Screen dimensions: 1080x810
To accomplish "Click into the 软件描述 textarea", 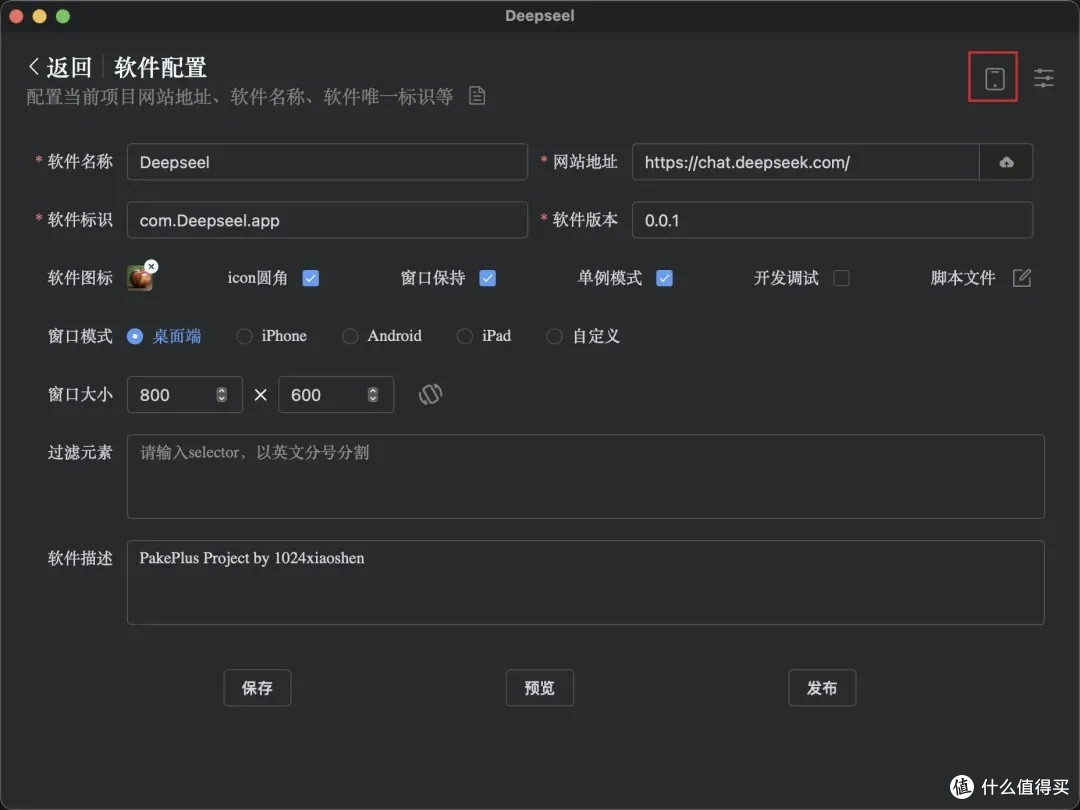I will coord(585,583).
